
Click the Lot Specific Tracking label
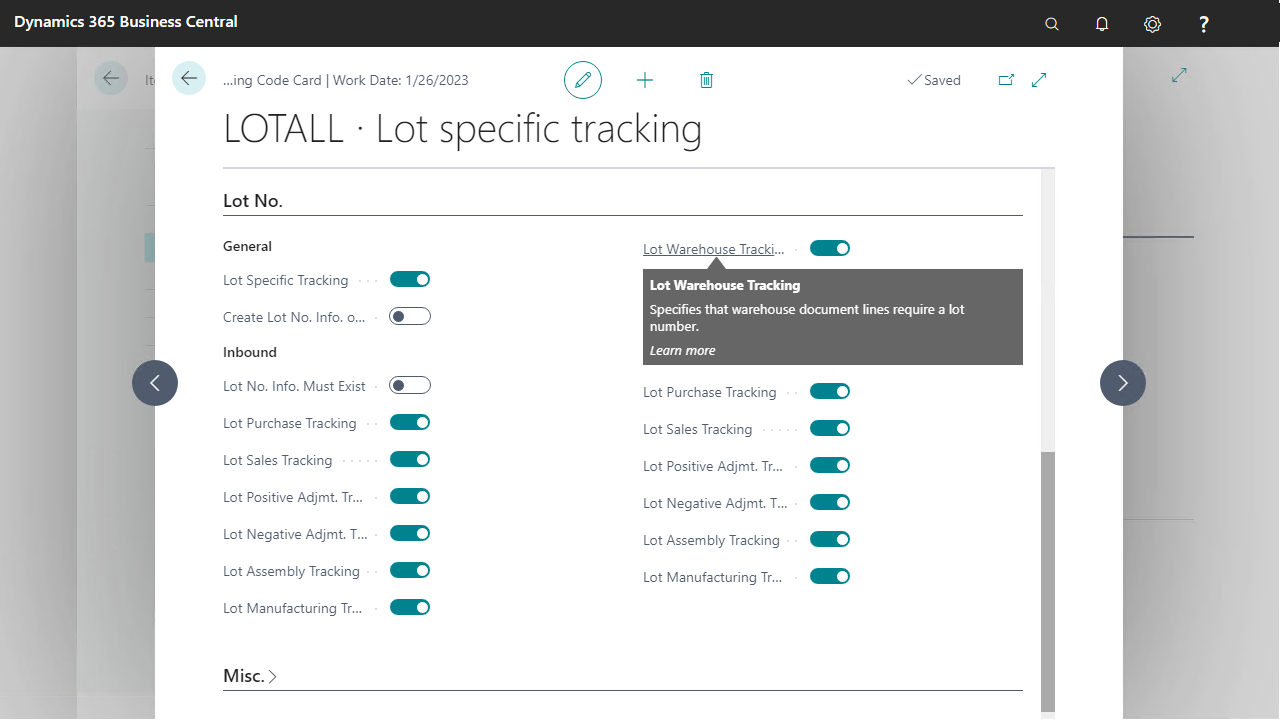tap(286, 280)
